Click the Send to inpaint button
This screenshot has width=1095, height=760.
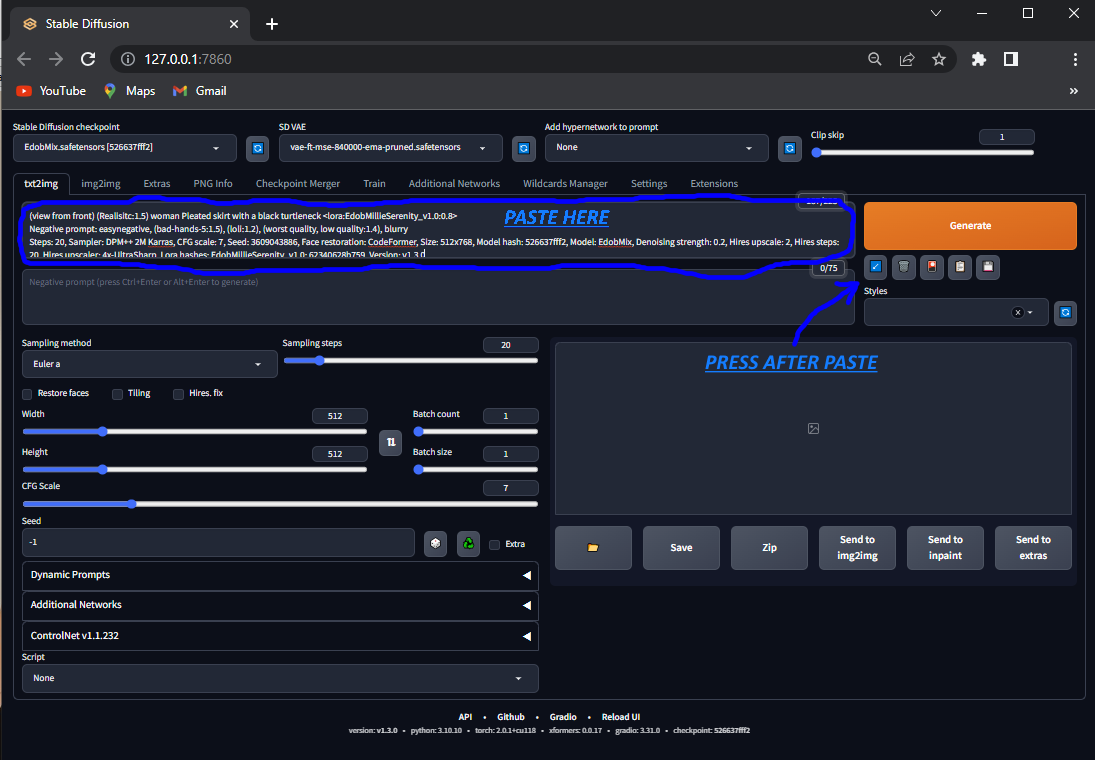point(945,548)
